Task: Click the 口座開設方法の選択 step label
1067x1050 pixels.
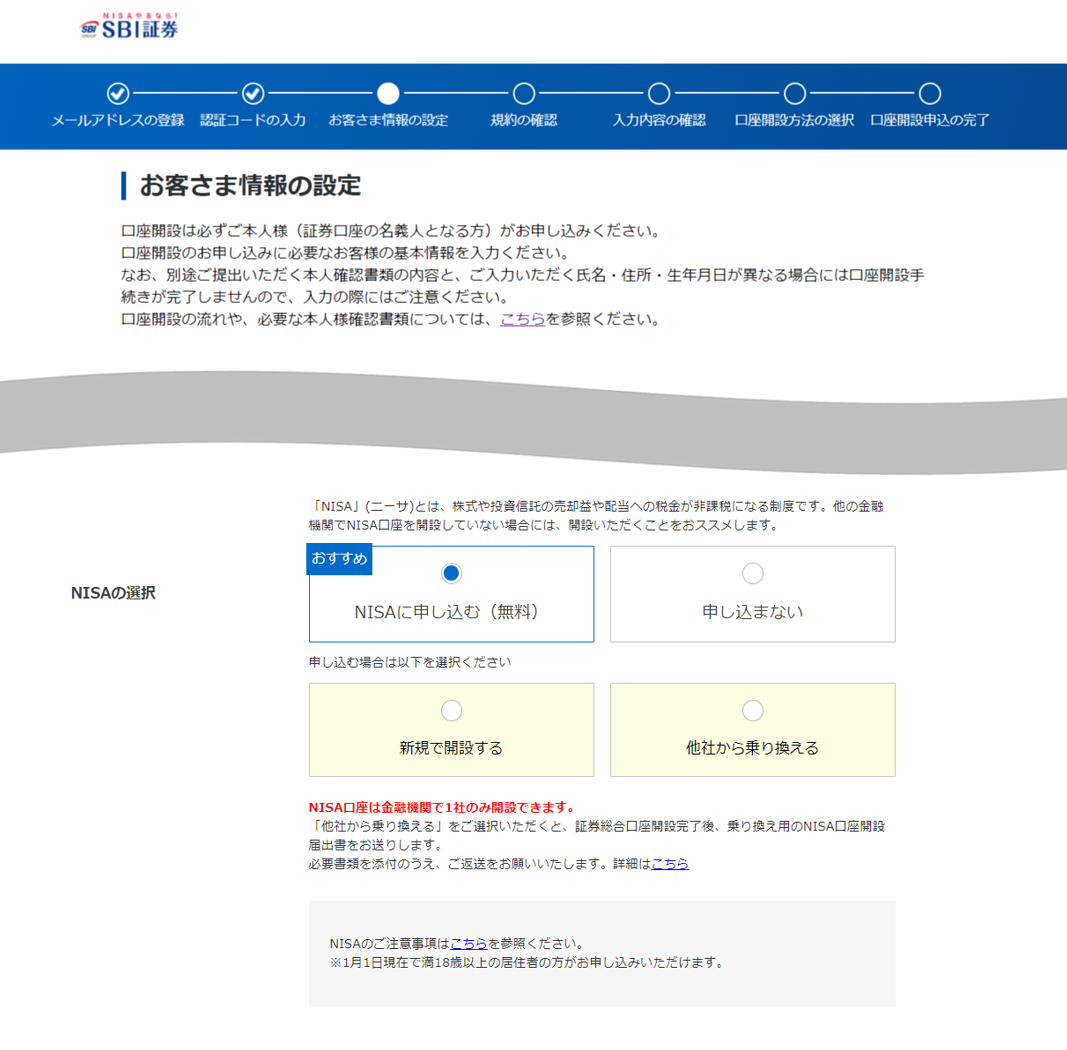Action: coord(793,120)
